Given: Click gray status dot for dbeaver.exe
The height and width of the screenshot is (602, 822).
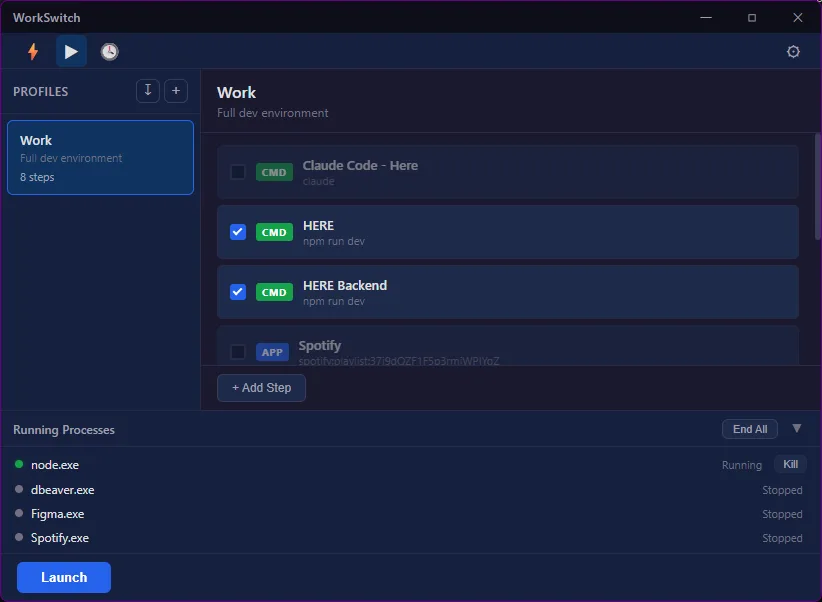Looking at the screenshot, I should pos(19,489).
